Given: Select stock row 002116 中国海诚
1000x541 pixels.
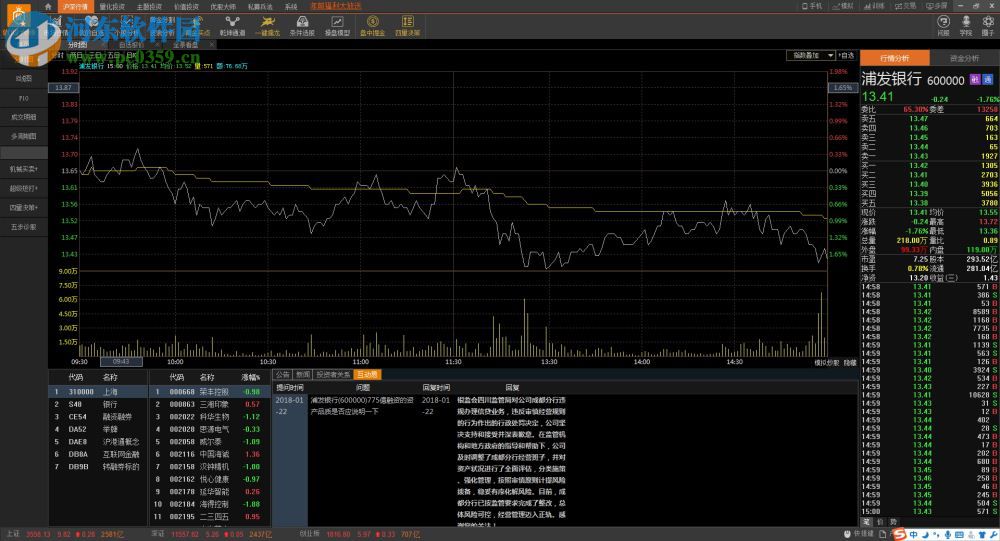Looking at the screenshot, I should [210, 454].
